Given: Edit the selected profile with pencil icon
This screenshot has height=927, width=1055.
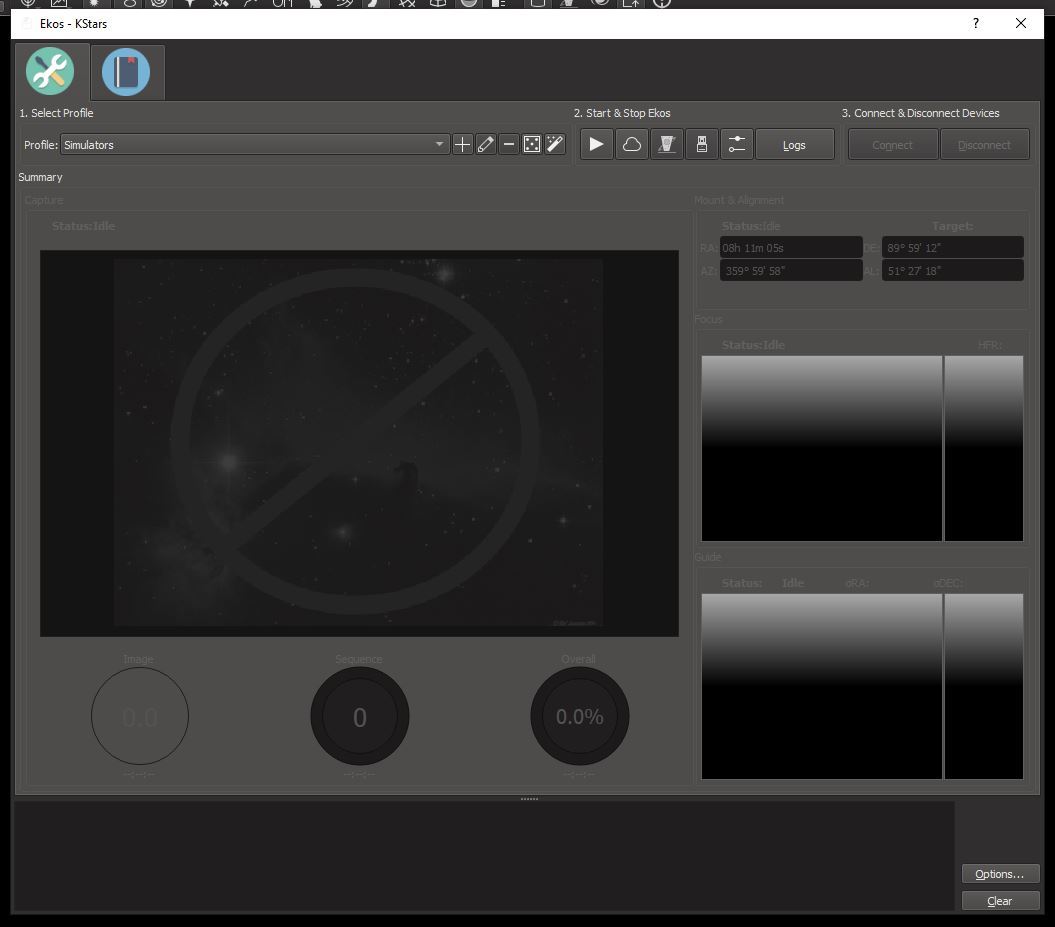Looking at the screenshot, I should pyautogui.click(x=486, y=145).
